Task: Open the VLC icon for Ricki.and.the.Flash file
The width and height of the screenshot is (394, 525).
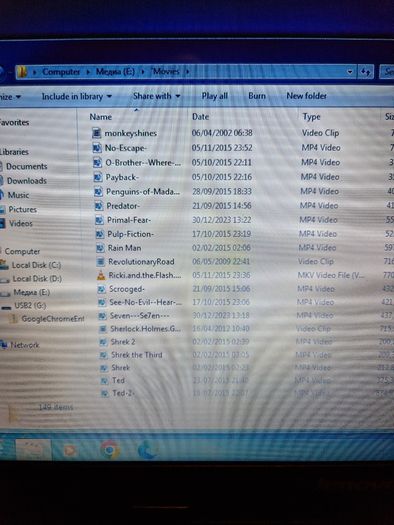Action: [101, 275]
